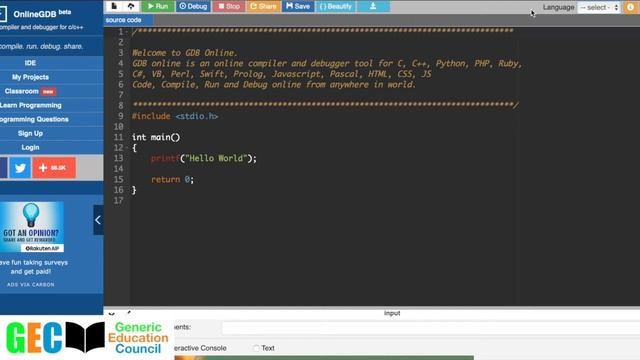Image resolution: width=640 pixels, height=360 pixels.
Task: Beautify the code formatting
Action: [336, 6]
